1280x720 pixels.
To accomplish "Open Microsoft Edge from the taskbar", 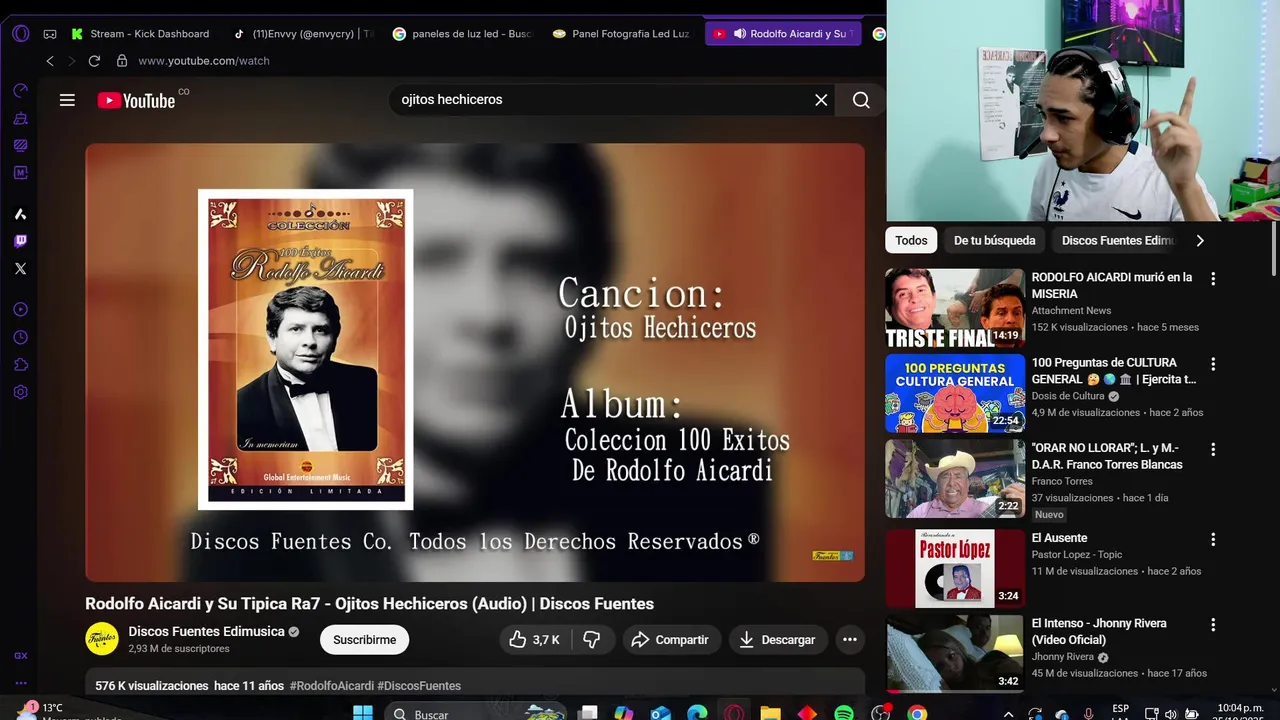I will tap(697, 714).
